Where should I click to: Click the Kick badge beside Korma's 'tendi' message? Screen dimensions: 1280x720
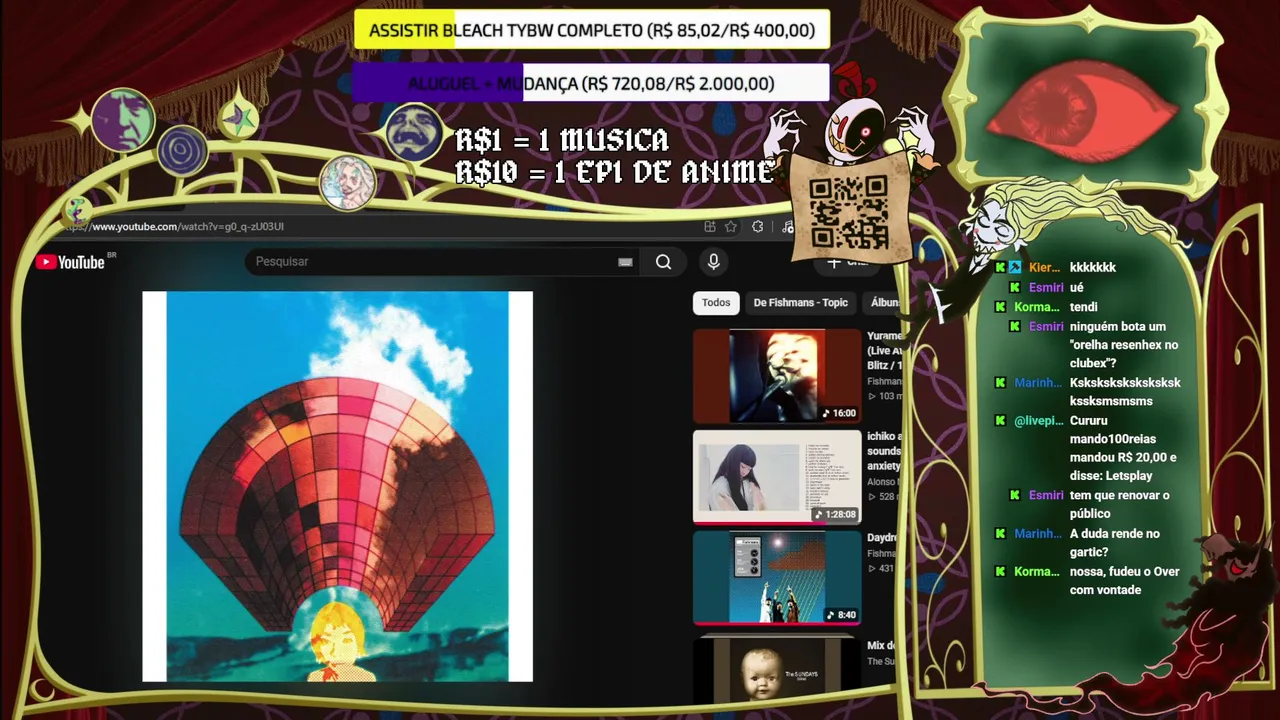(1001, 307)
